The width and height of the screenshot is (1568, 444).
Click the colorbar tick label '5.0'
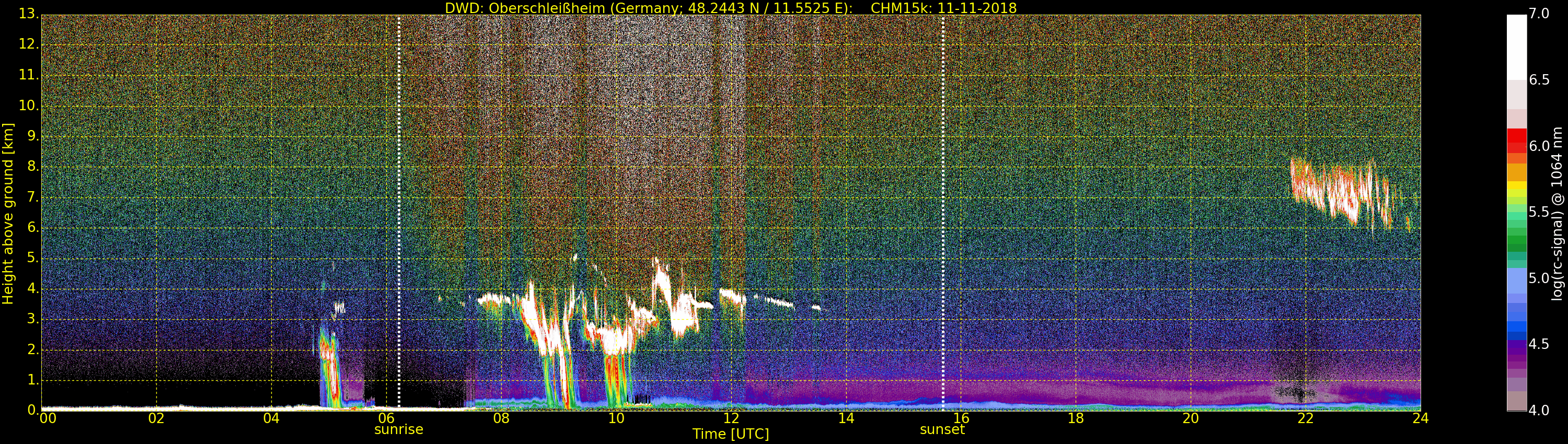point(1539,278)
